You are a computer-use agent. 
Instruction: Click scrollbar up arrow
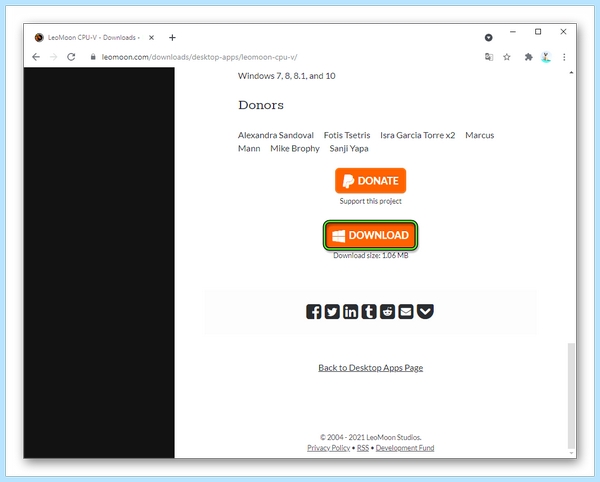[571, 72]
